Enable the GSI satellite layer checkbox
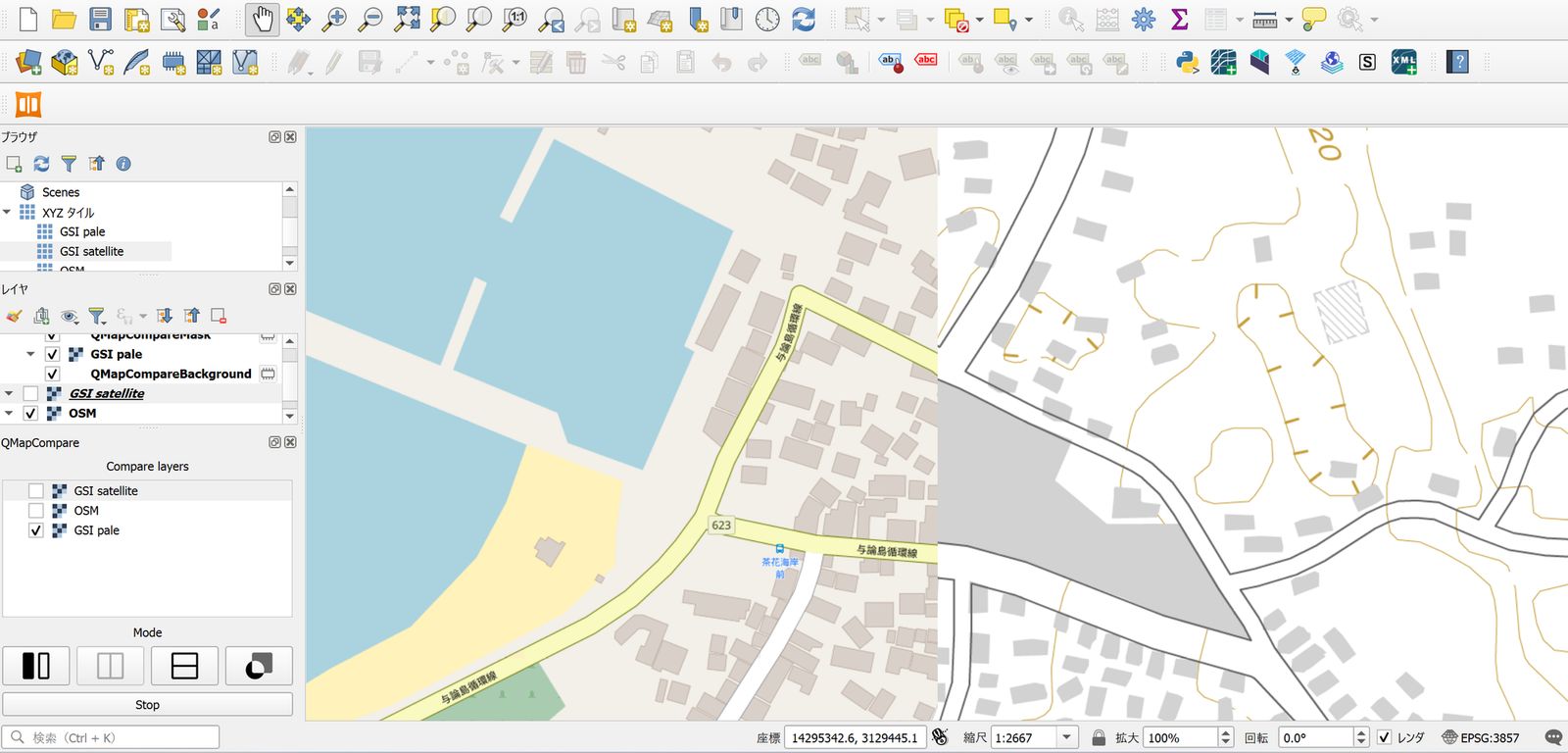This screenshot has width=1568, height=753. 31,393
